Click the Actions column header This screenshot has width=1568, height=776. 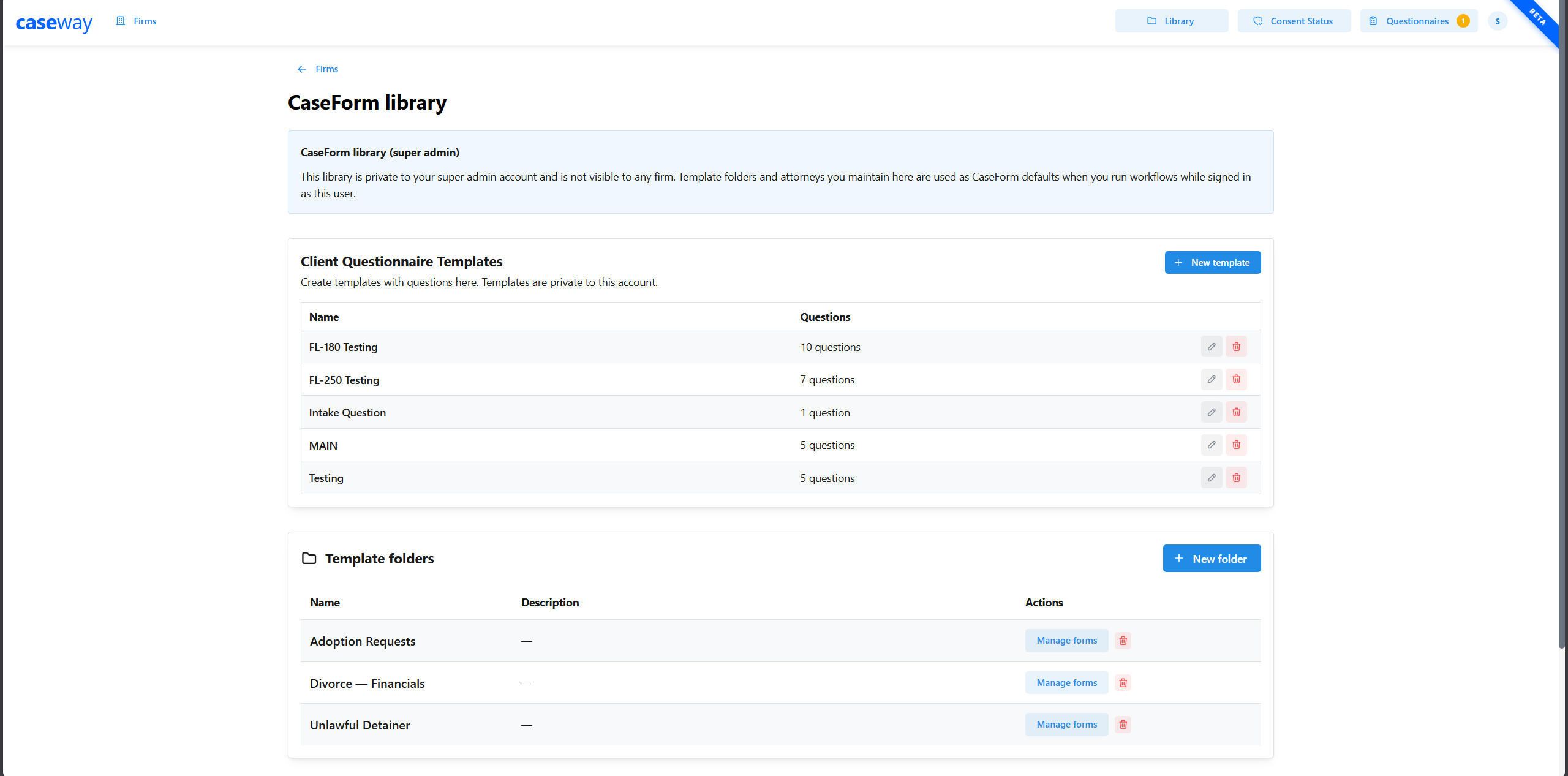(x=1044, y=603)
